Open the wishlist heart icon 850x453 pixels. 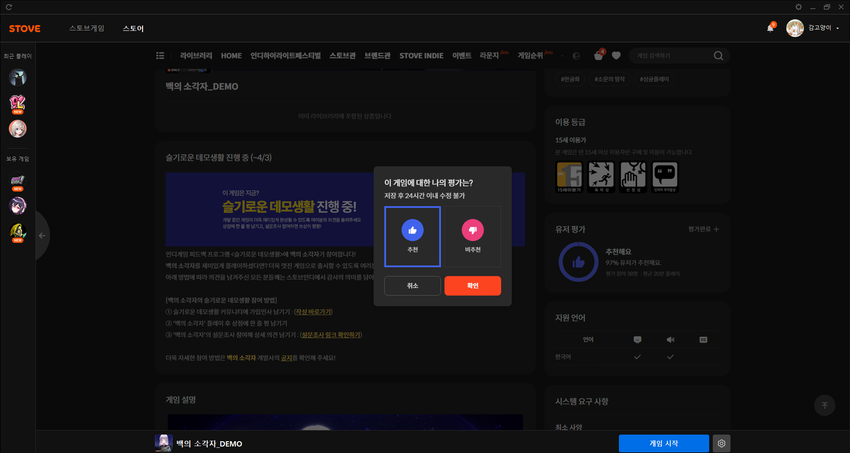[x=616, y=55]
